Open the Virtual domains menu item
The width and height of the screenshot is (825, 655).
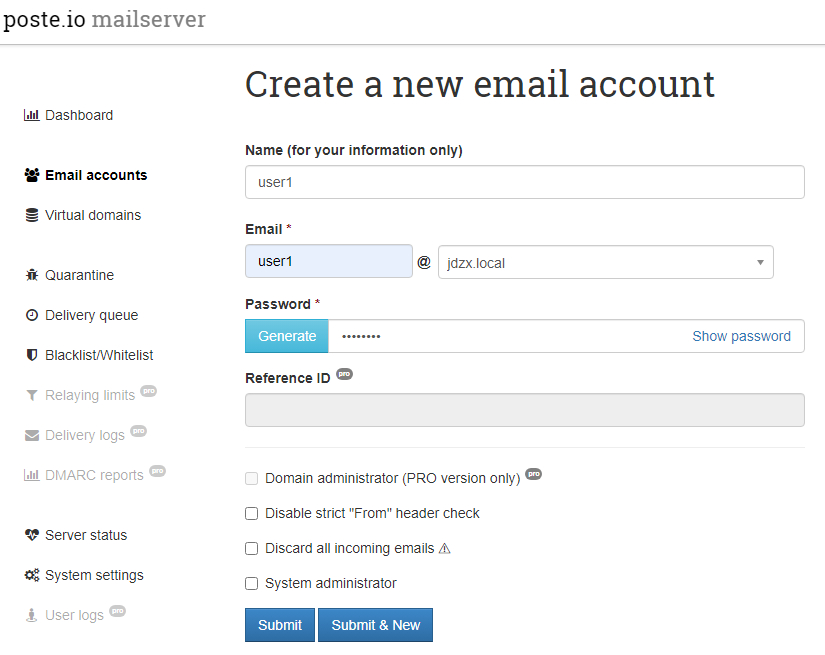coord(93,215)
